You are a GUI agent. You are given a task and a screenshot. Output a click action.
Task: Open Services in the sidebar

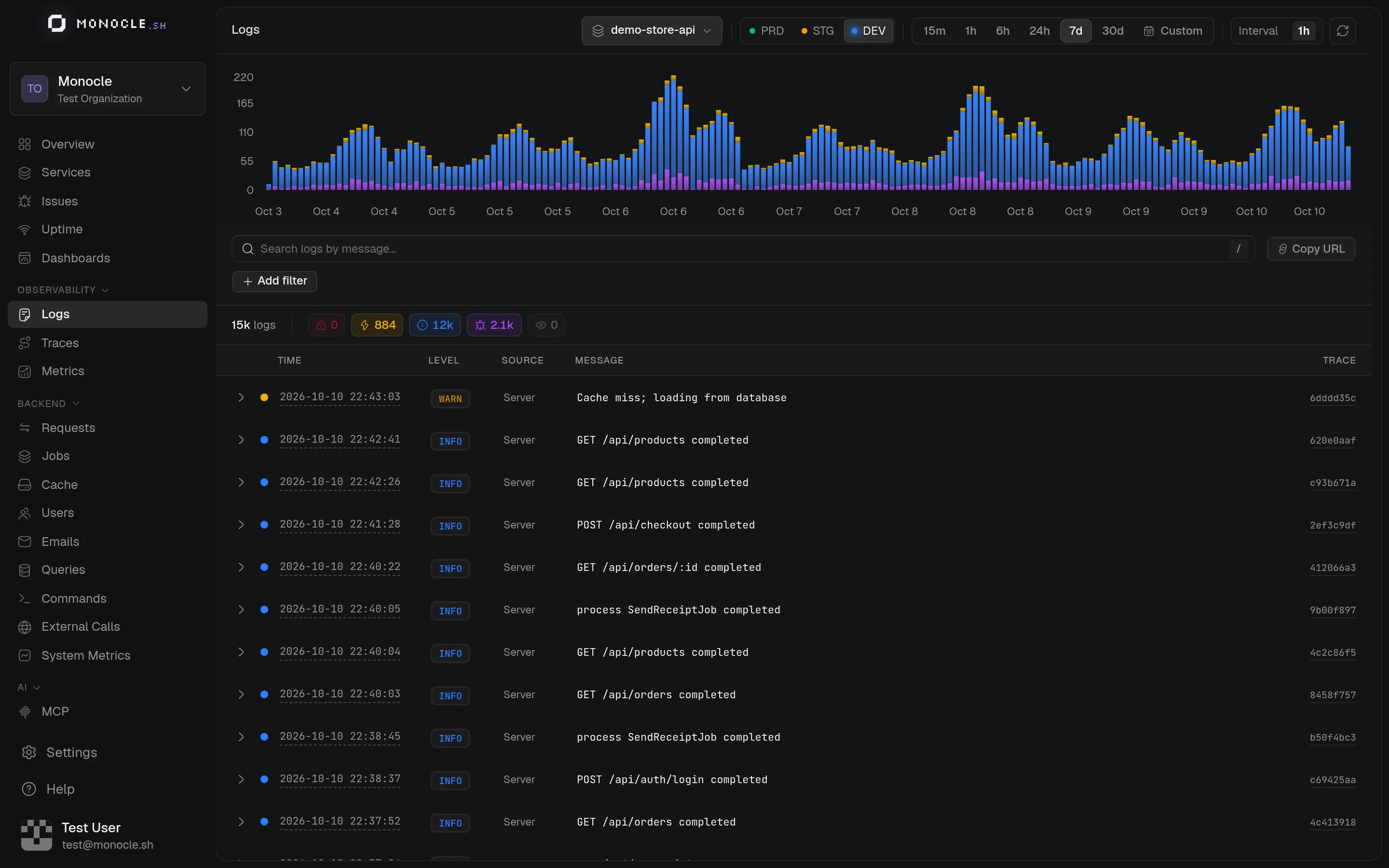pyautogui.click(x=66, y=172)
